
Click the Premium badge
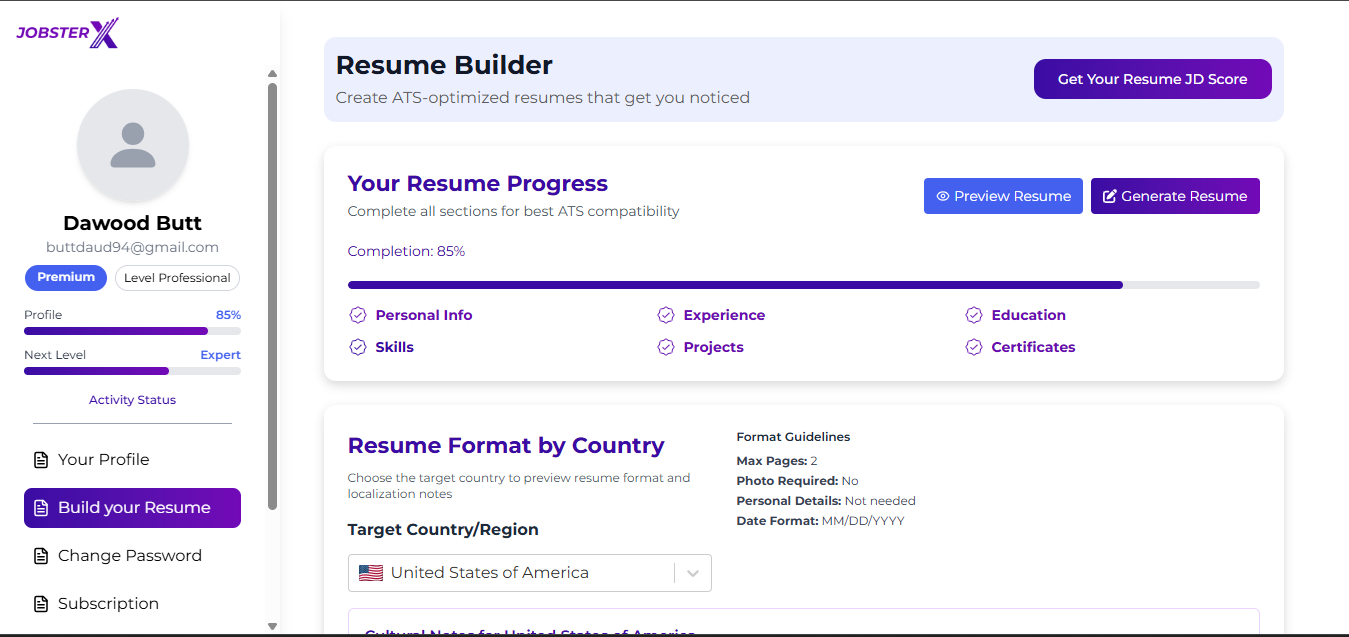point(66,278)
